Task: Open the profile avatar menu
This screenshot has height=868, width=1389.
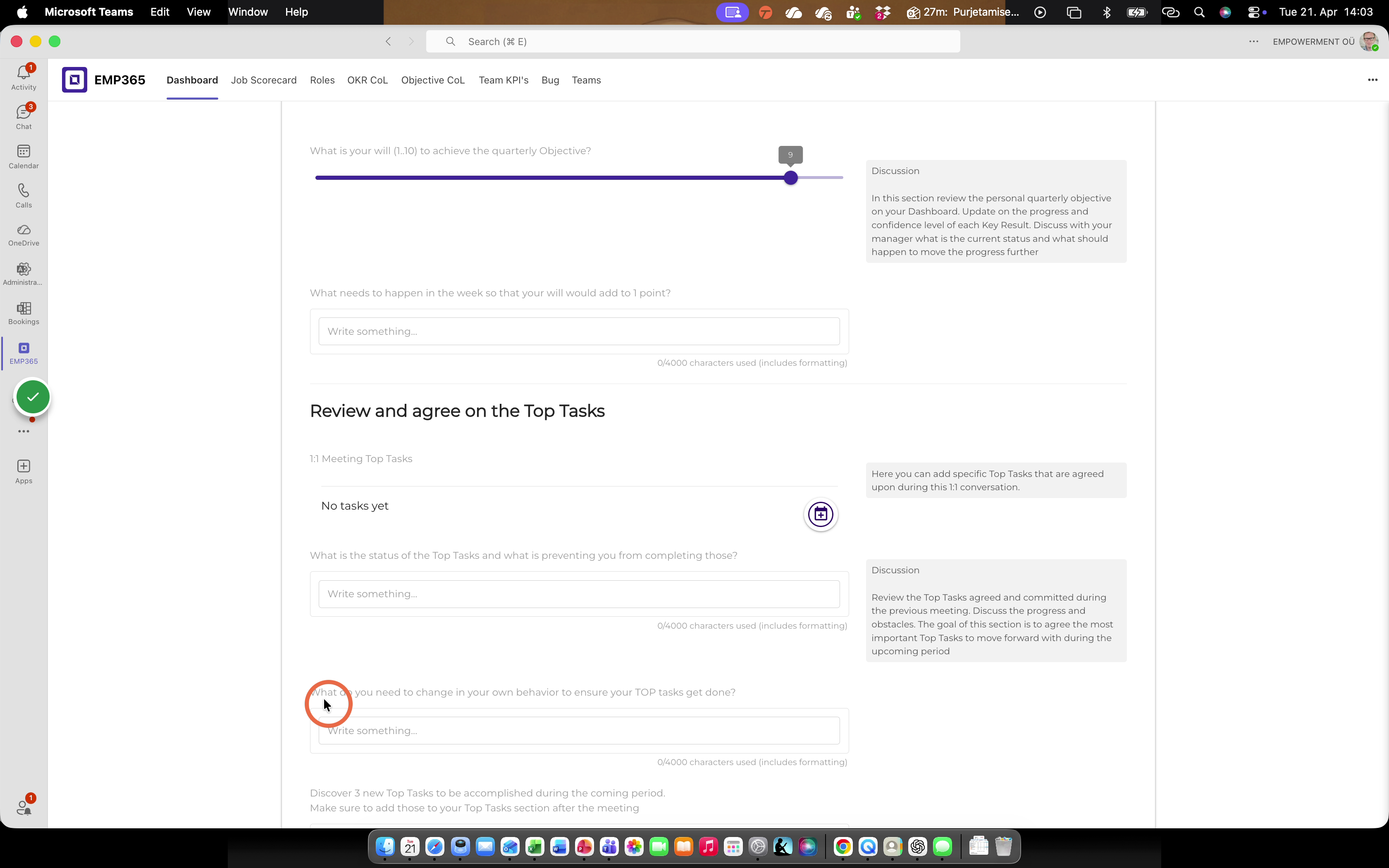Action: point(1369,41)
